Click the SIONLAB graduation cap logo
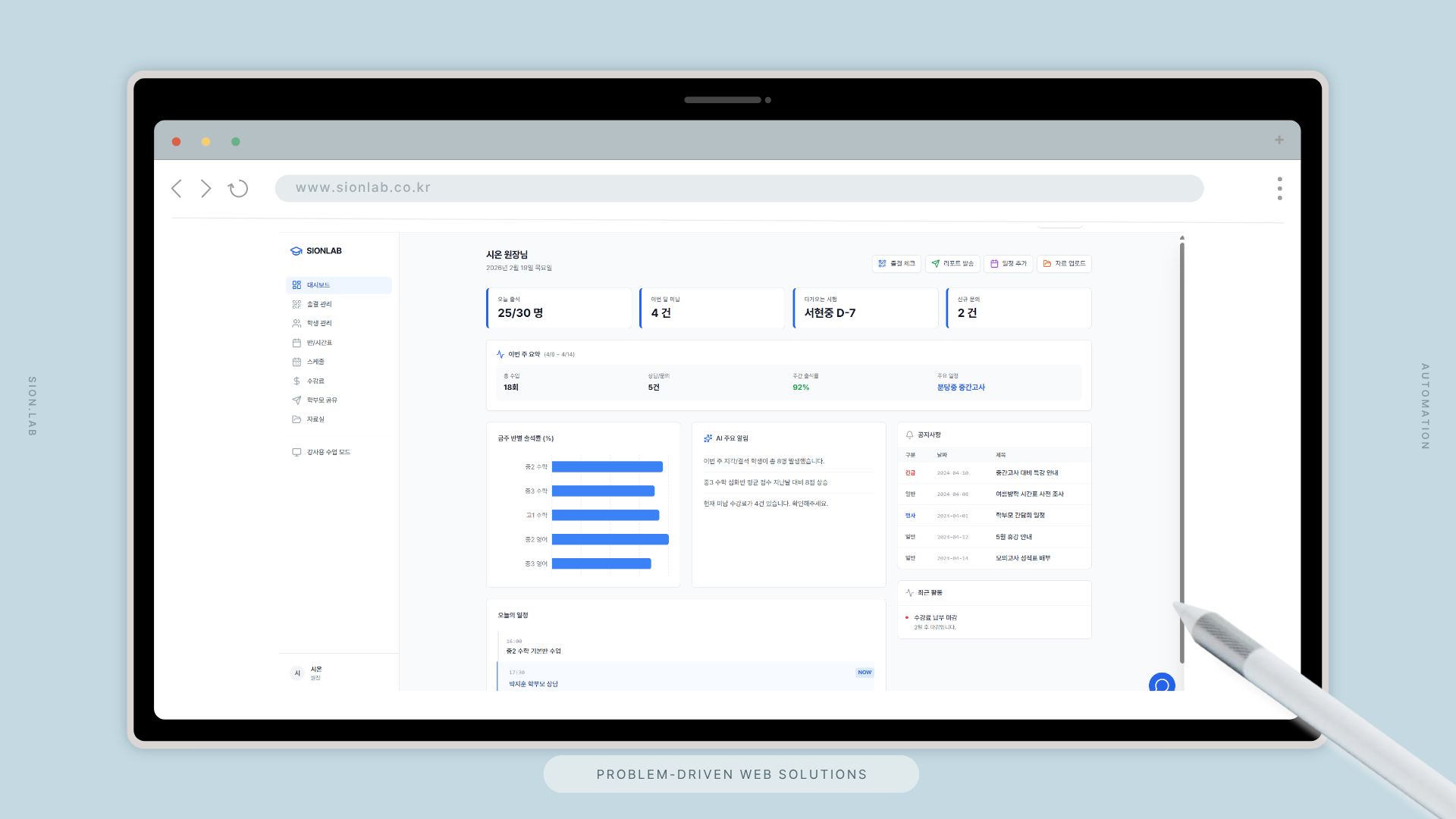This screenshot has height=819, width=1456. 296,251
